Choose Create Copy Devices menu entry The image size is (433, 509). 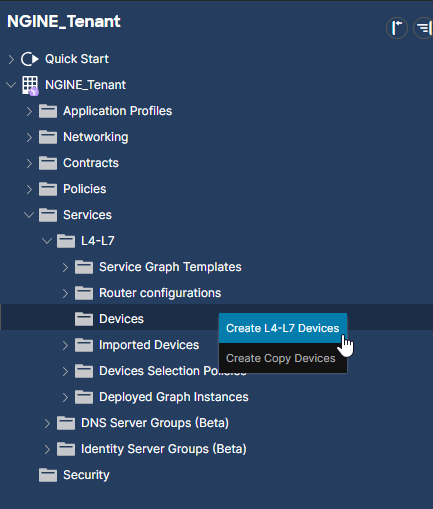click(283, 358)
